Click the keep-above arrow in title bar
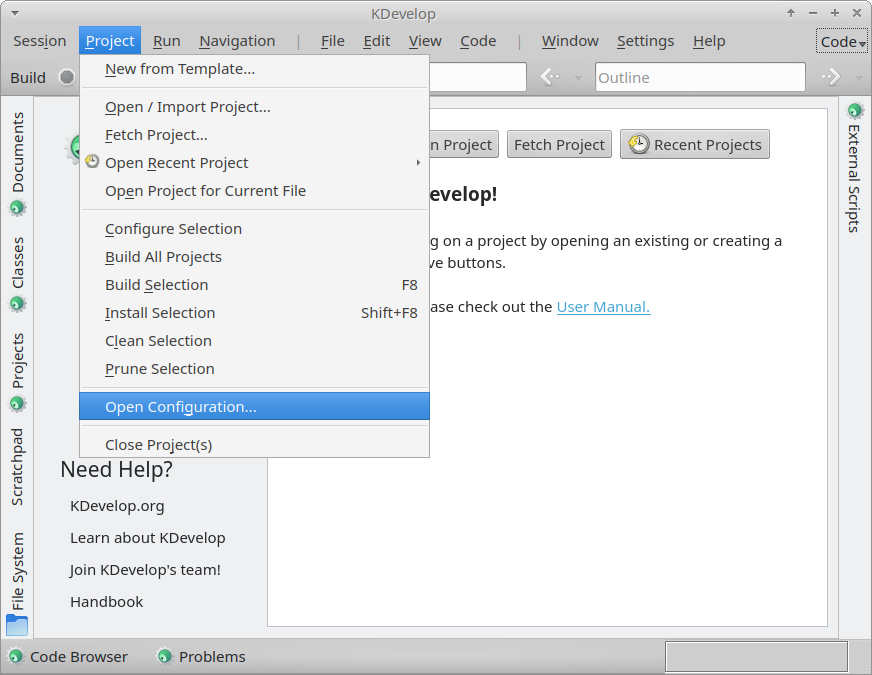 791,13
